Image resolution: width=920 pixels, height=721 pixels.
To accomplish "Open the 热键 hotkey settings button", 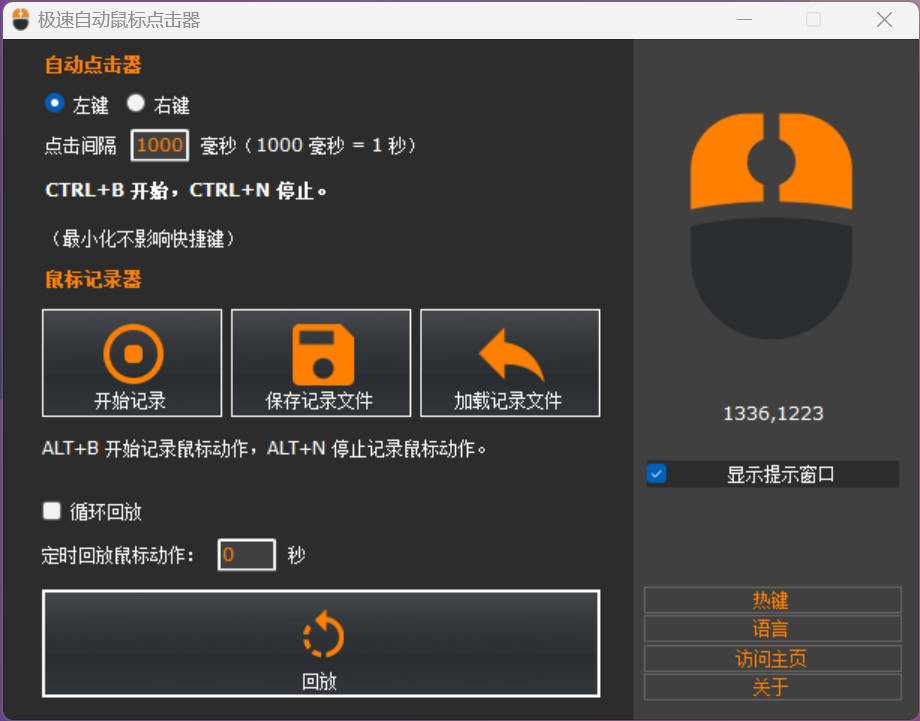I will tap(772, 600).
